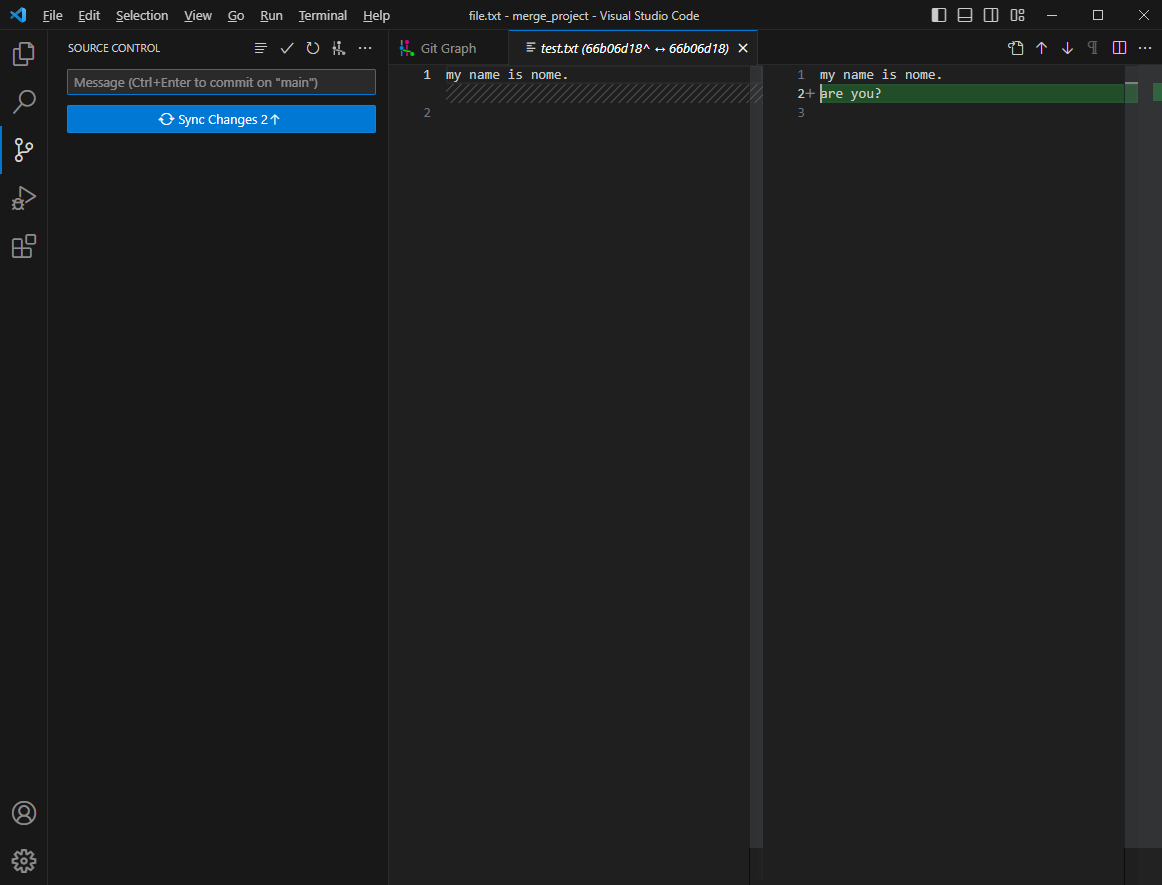
Task: Toggle view as tree/list in Source Control
Action: point(261,48)
